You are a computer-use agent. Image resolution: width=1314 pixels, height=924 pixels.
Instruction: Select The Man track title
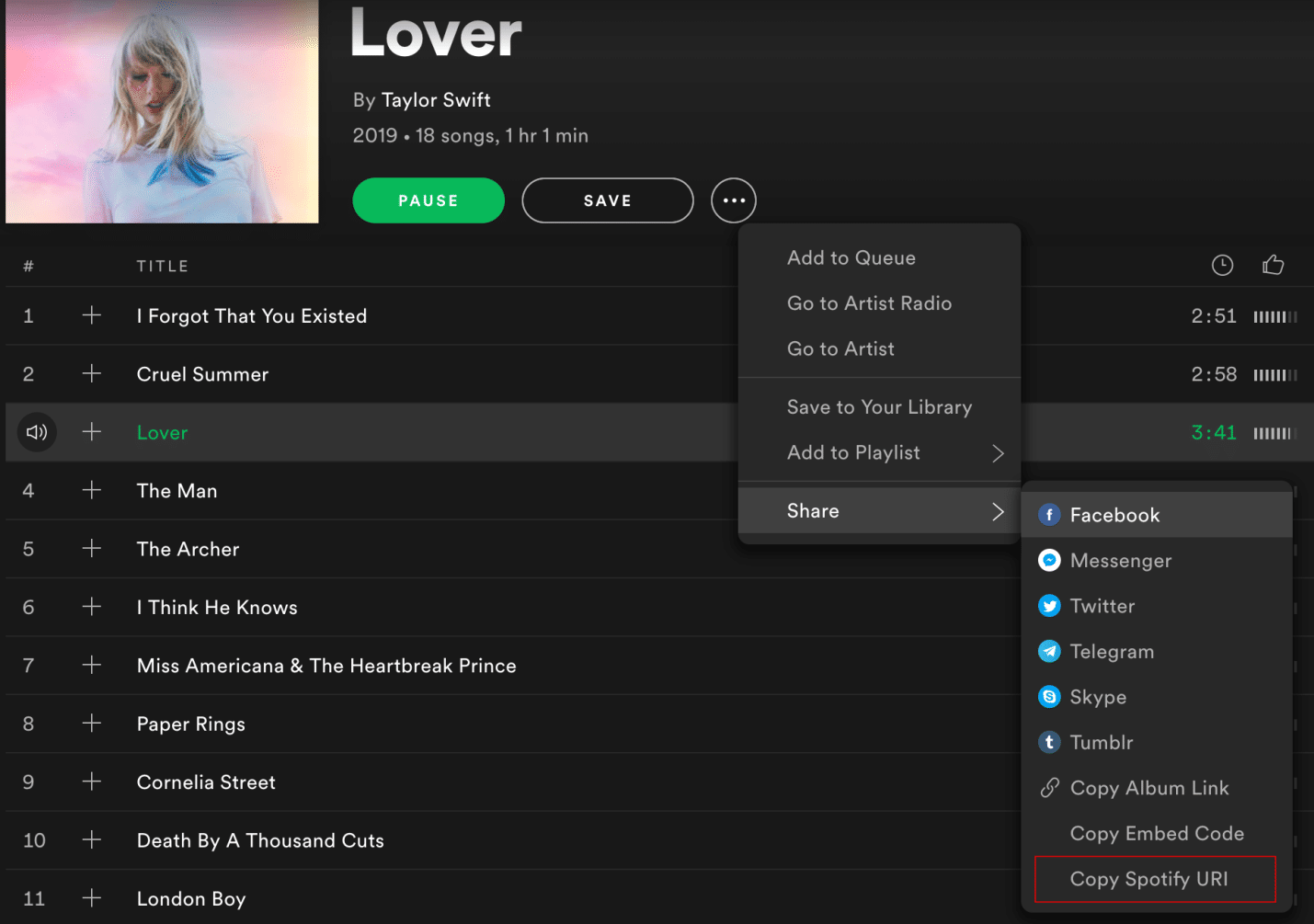click(x=177, y=491)
